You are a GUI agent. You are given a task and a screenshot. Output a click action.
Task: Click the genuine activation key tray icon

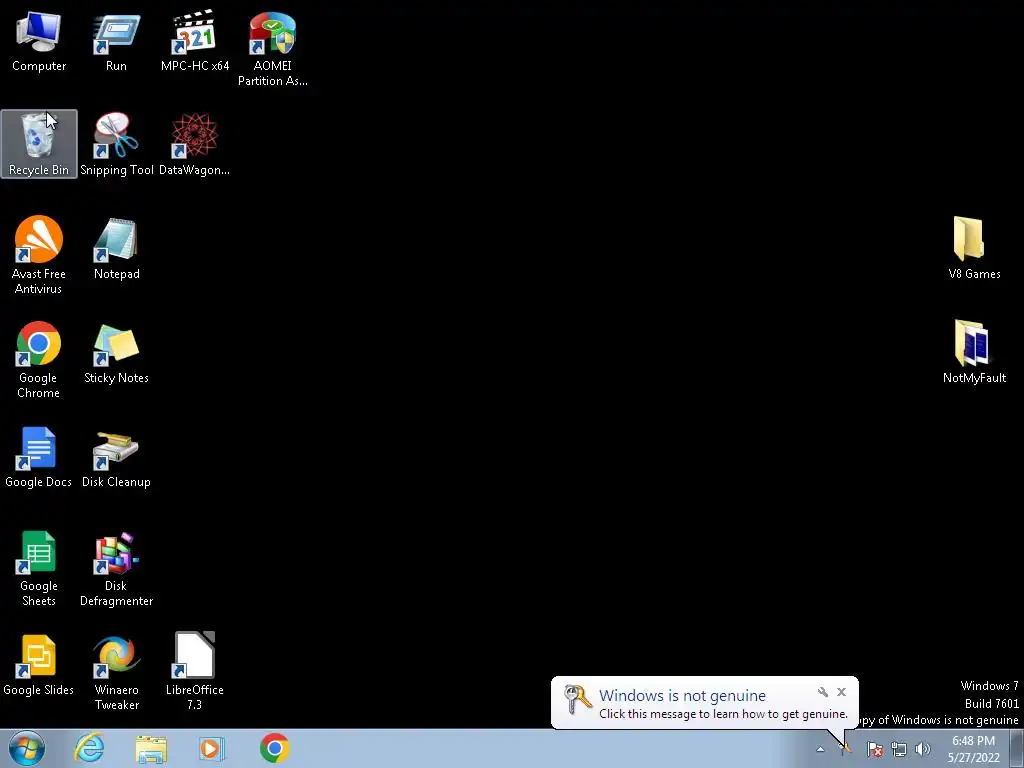tap(846, 748)
